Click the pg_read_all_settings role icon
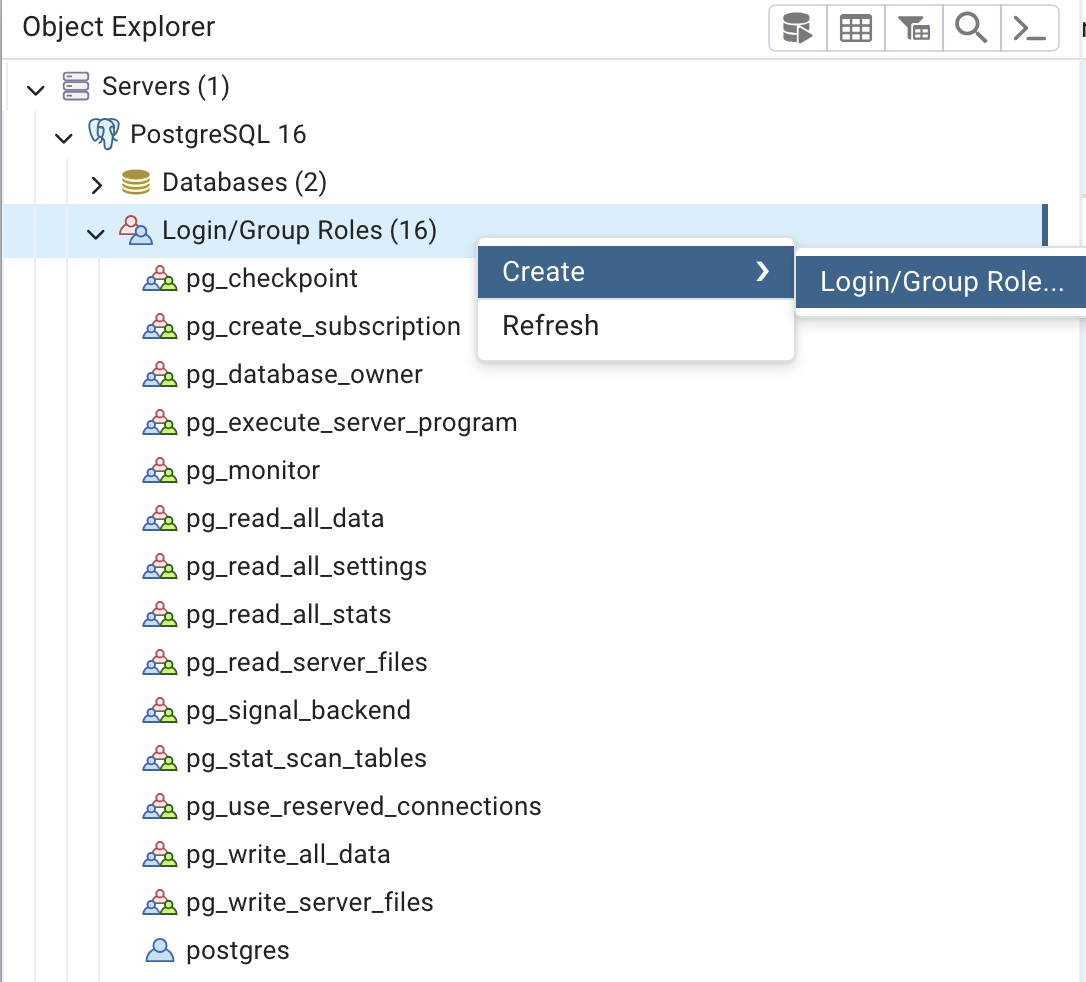 pos(160,566)
